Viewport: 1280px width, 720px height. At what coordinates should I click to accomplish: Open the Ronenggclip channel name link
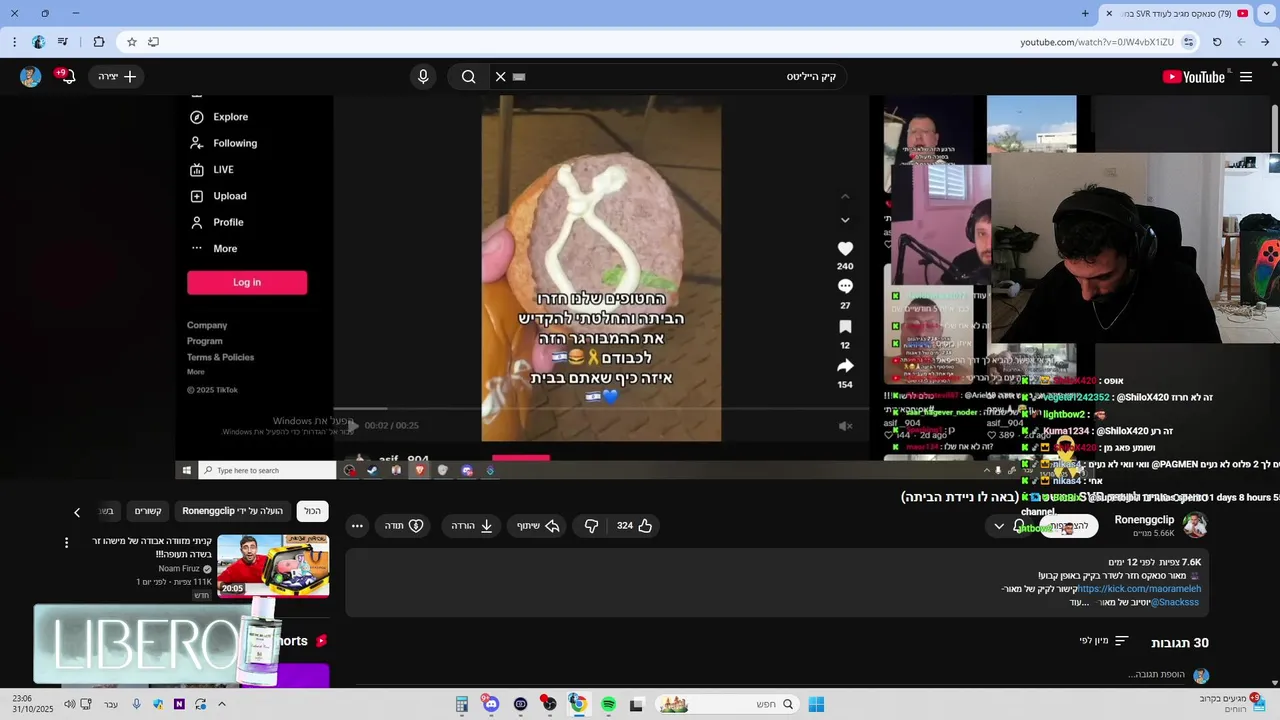pyautogui.click(x=1144, y=520)
